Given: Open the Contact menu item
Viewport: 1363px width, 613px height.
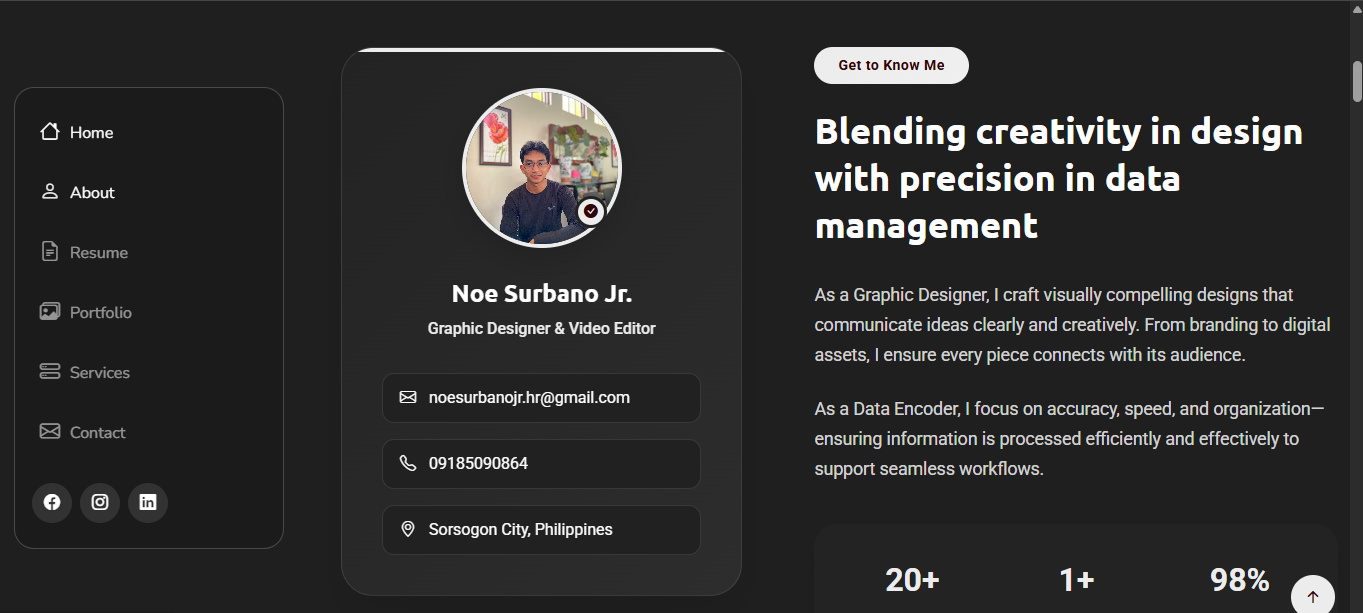Looking at the screenshot, I should [x=97, y=433].
